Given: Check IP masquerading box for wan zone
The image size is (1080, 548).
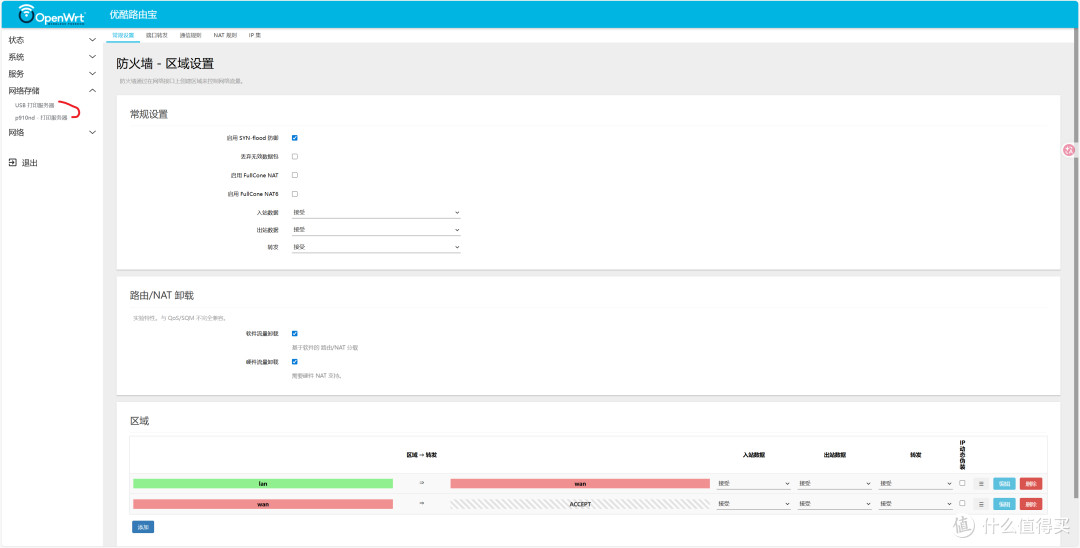Looking at the screenshot, I should click(x=962, y=503).
